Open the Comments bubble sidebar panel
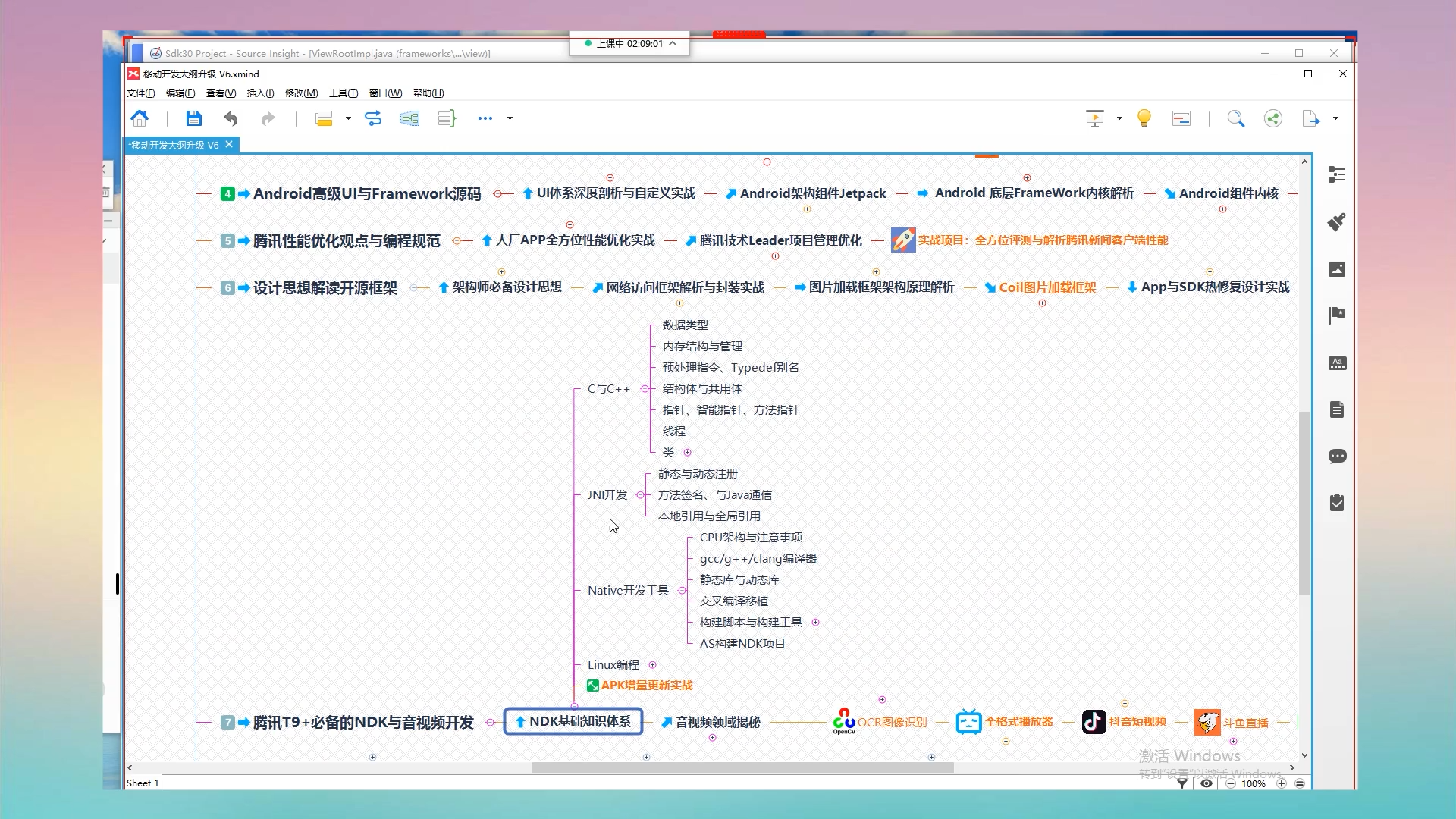 tap(1336, 457)
